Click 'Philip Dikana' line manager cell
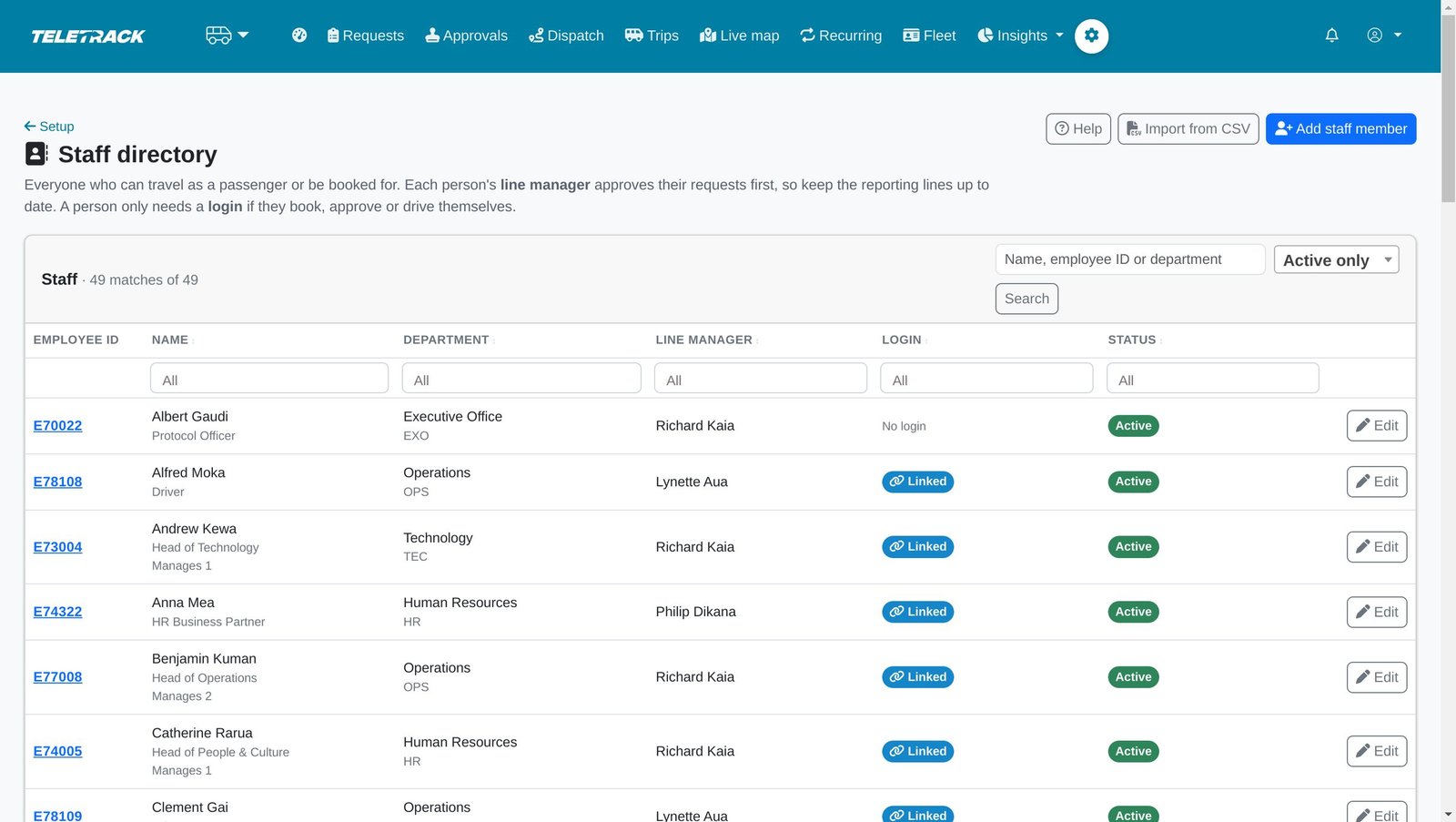Viewport: 1456px width, 822px height. [696, 612]
